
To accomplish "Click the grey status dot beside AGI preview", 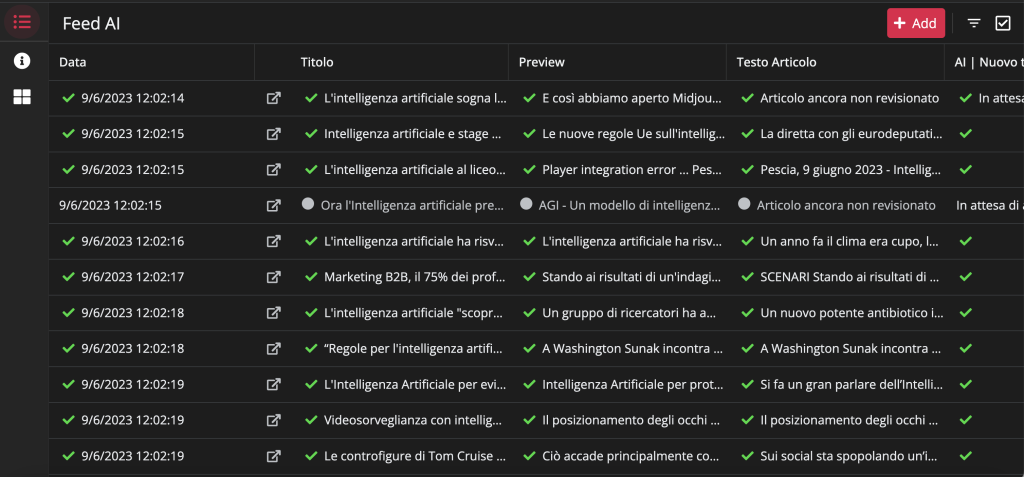I will 526,203.
